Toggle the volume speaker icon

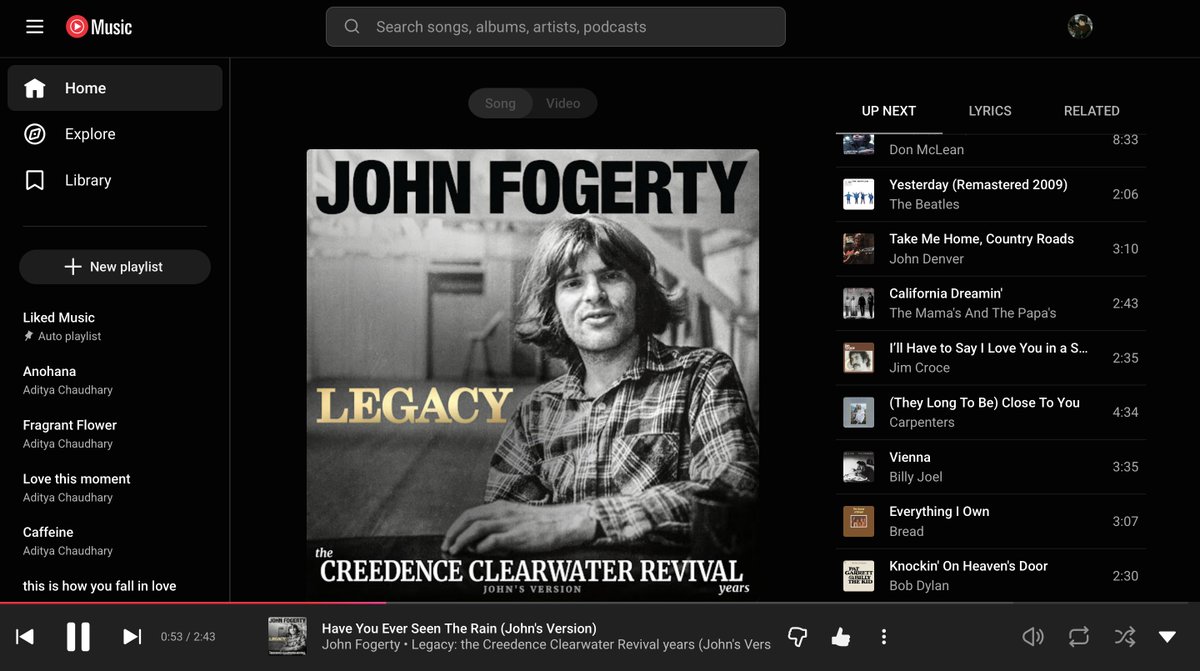tap(1033, 637)
